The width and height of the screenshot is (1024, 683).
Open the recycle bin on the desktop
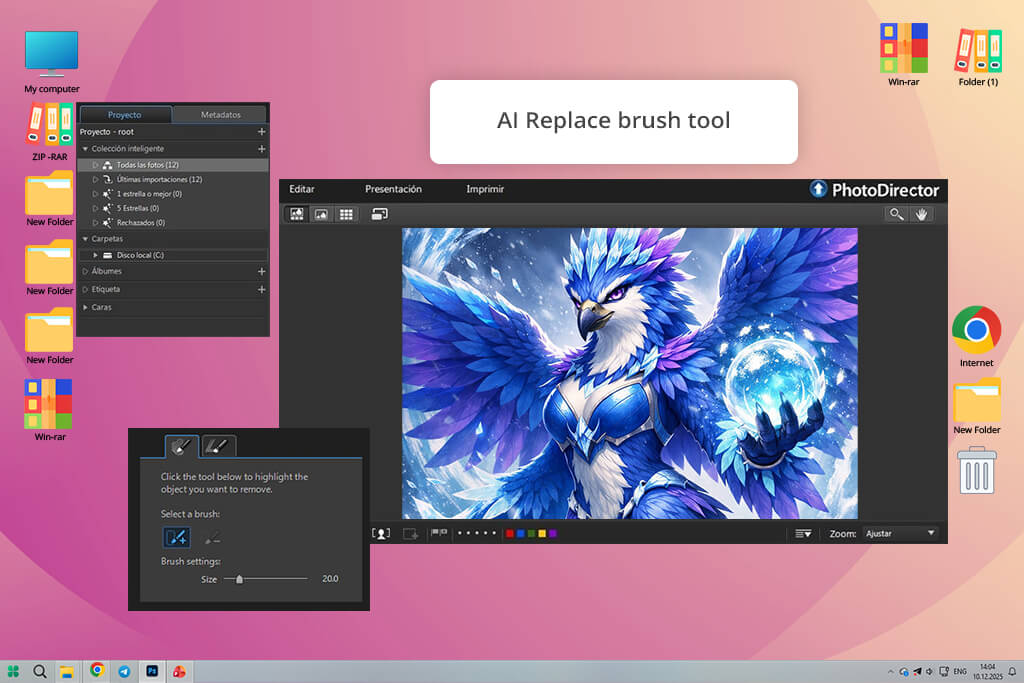pos(977,470)
